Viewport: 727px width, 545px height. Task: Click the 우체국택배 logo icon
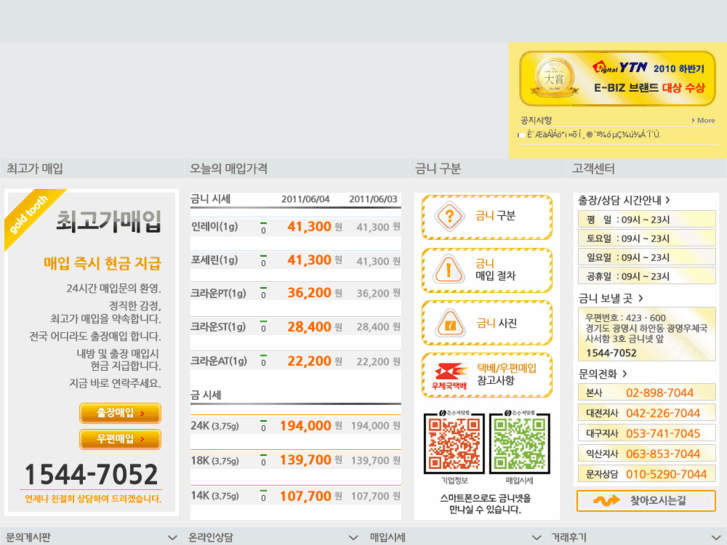click(449, 375)
